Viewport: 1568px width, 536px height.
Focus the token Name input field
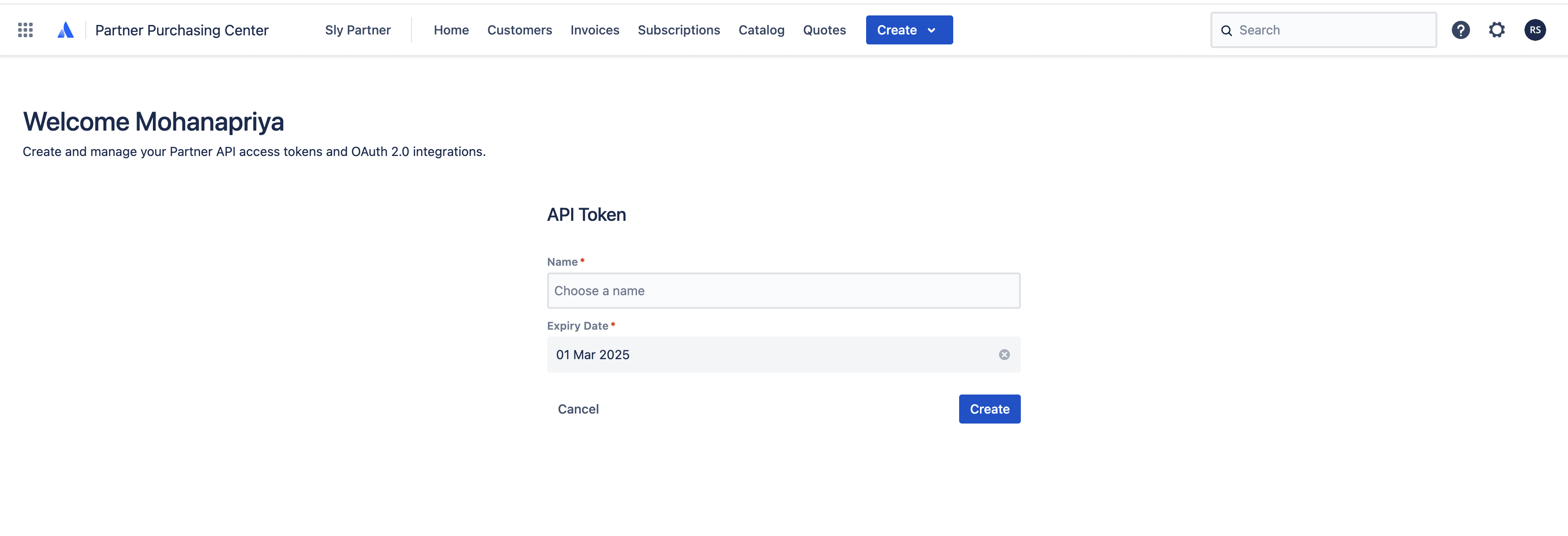(783, 291)
